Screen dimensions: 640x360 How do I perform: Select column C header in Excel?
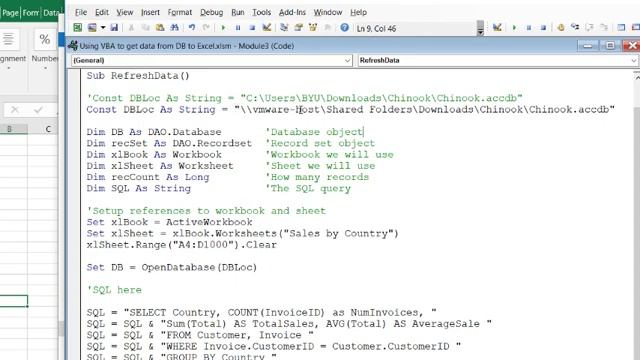pyautogui.click(x=48, y=129)
